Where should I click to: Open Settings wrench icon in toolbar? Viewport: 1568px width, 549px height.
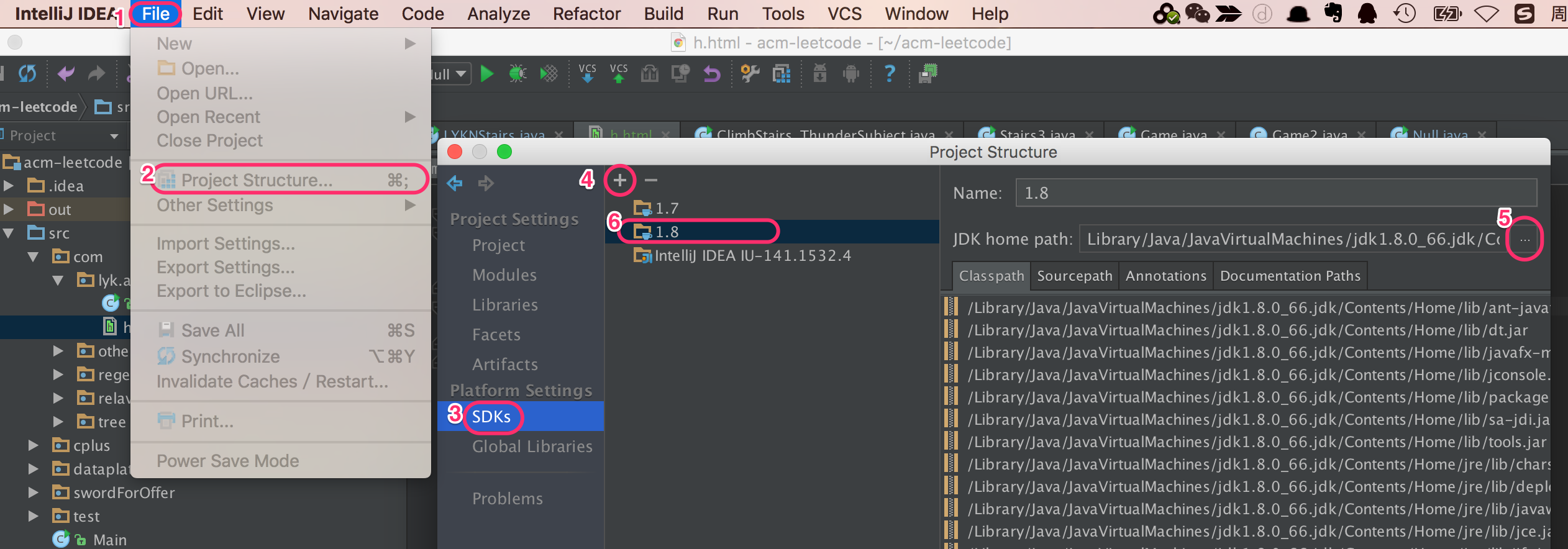(x=750, y=75)
